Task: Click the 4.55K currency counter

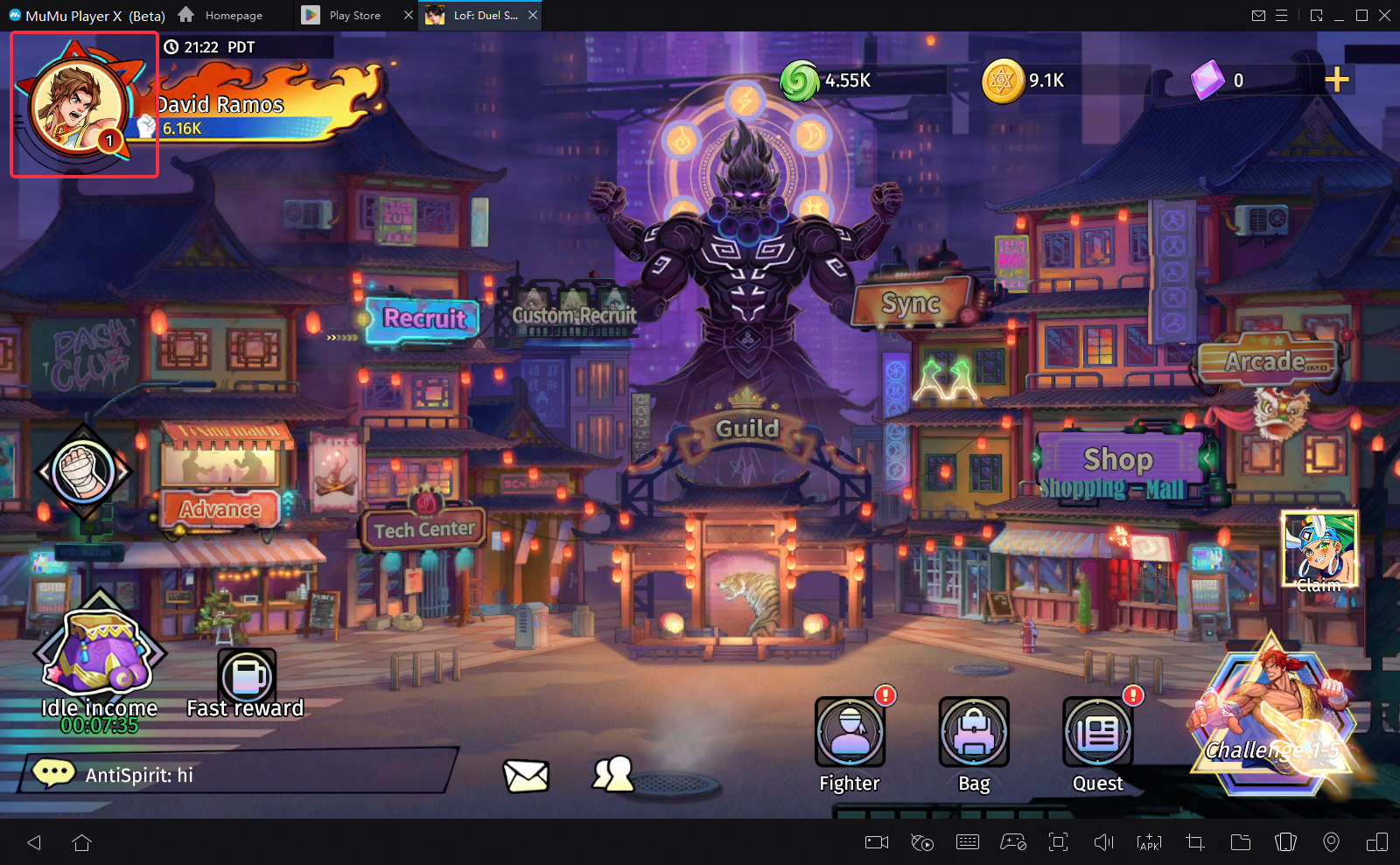Action: click(x=848, y=80)
